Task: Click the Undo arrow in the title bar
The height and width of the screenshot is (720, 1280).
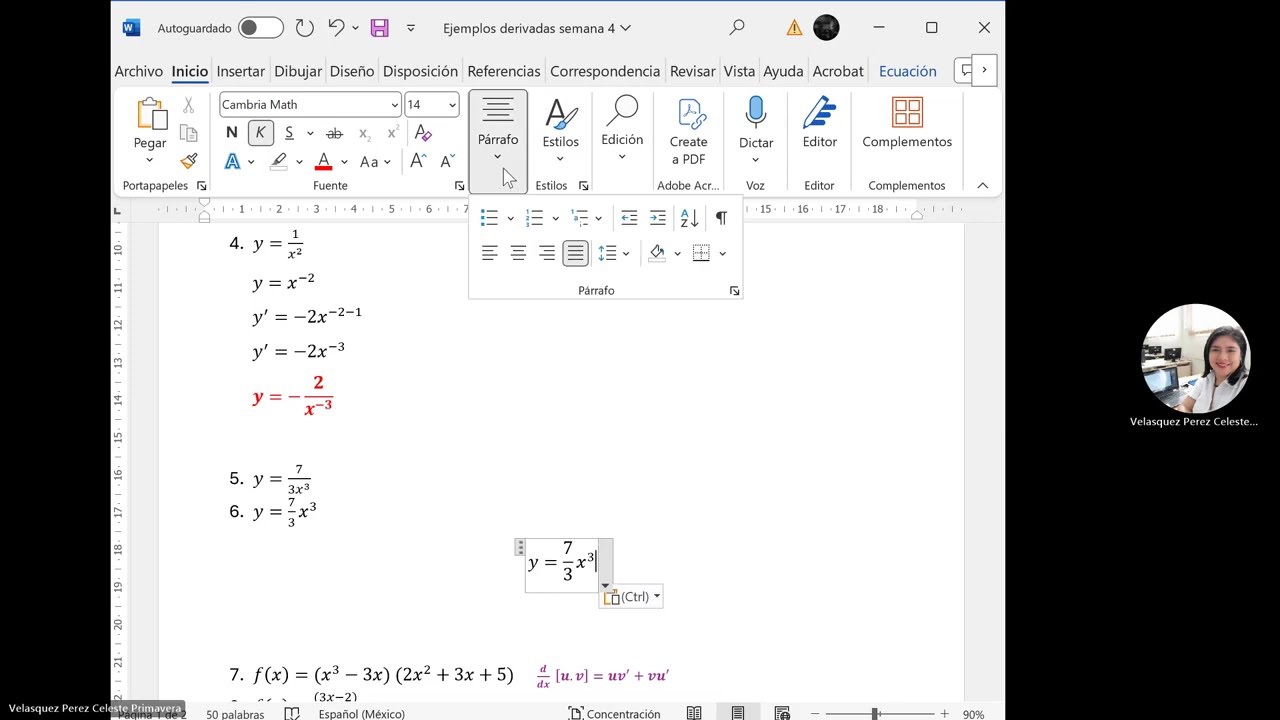Action: click(337, 28)
